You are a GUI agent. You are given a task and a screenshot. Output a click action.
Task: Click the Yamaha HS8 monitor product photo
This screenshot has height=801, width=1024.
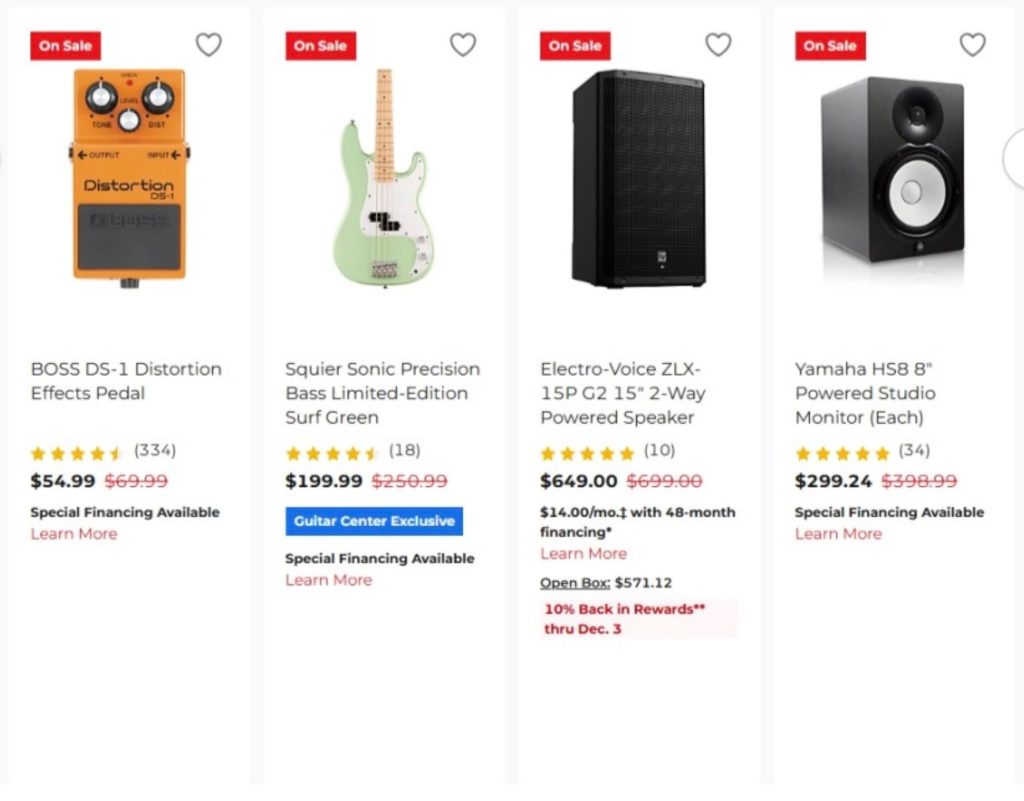[892, 170]
